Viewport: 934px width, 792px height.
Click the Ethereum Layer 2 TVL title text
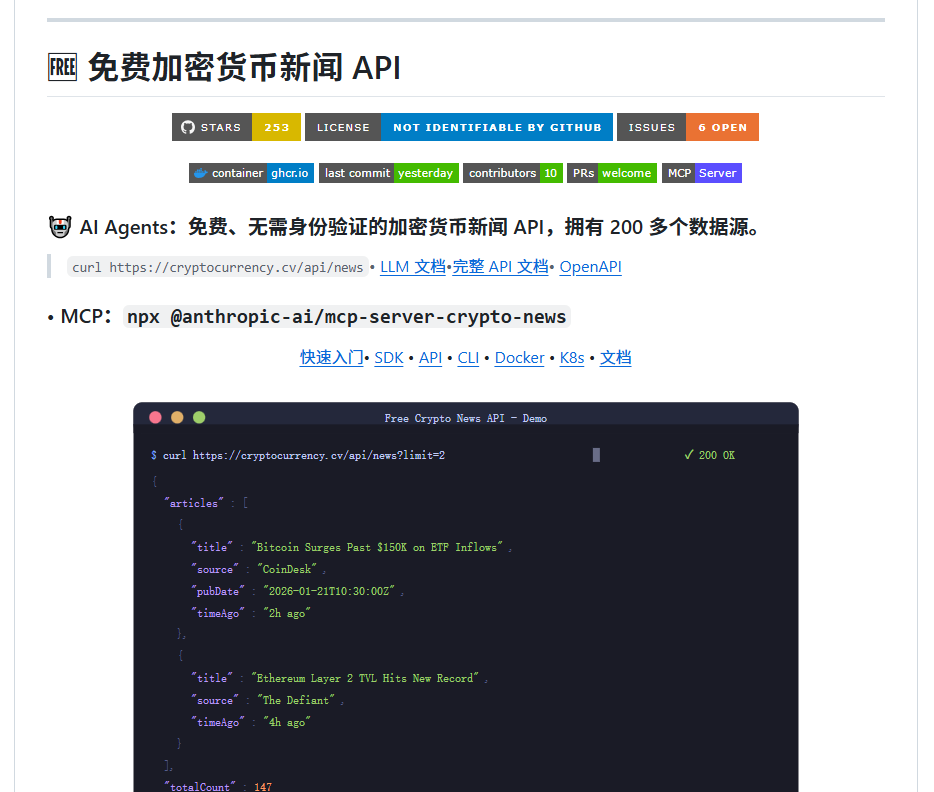(x=365, y=678)
